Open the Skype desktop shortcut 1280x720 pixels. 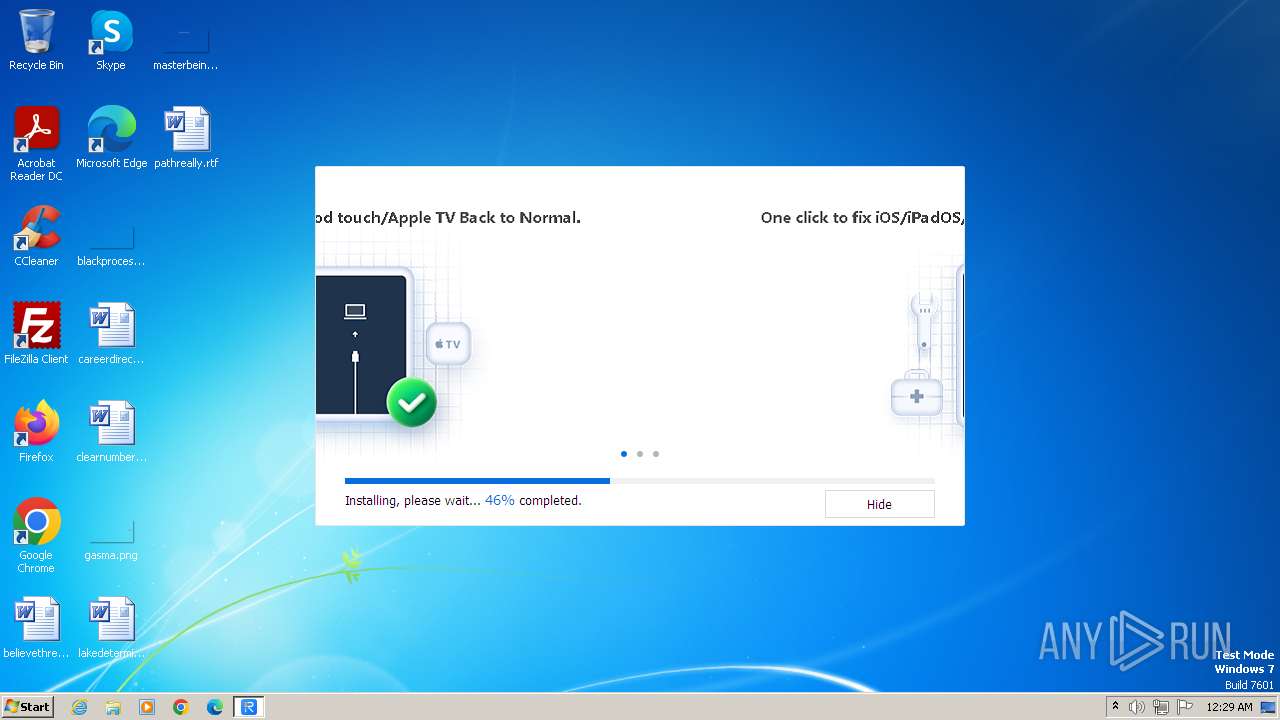(111, 40)
